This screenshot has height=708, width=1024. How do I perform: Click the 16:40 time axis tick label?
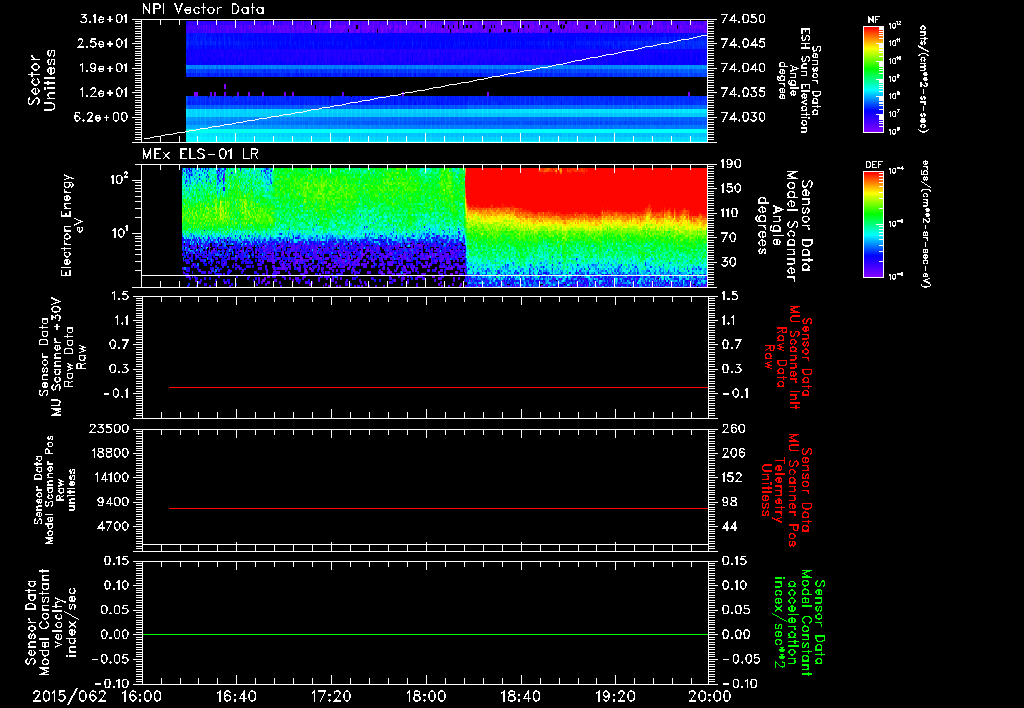(236, 696)
